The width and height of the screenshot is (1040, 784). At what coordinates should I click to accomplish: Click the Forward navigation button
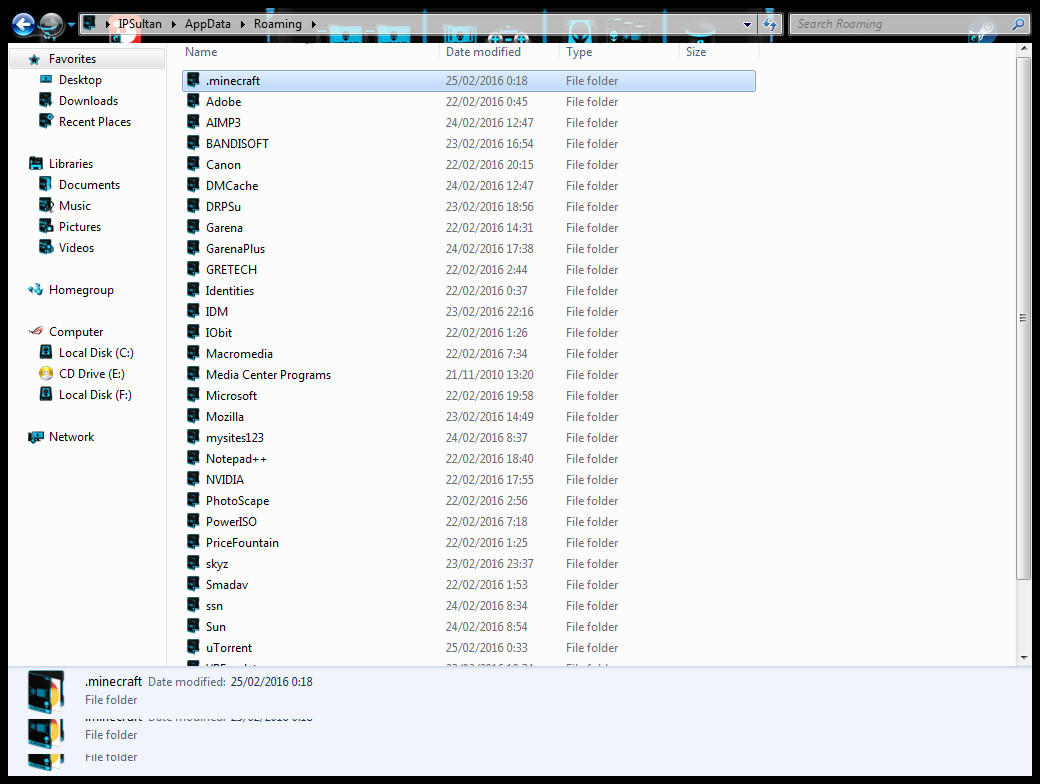pyautogui.click(x=51, y=25)
